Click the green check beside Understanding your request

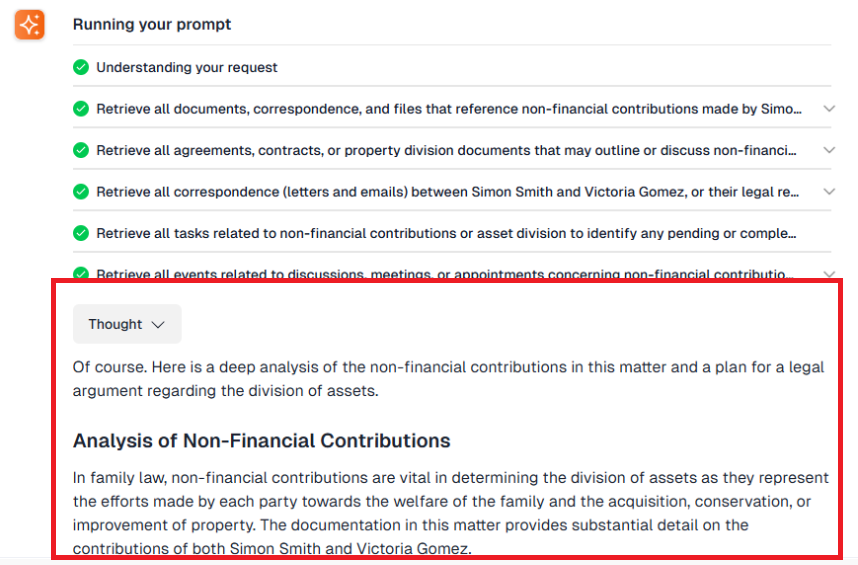coord(81,68)
